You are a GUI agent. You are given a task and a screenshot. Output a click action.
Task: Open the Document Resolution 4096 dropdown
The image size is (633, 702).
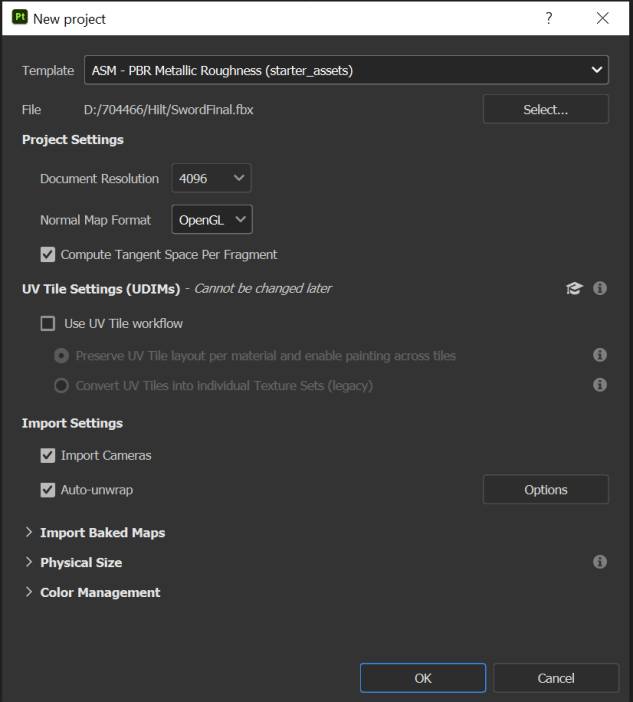coord(211,179)
